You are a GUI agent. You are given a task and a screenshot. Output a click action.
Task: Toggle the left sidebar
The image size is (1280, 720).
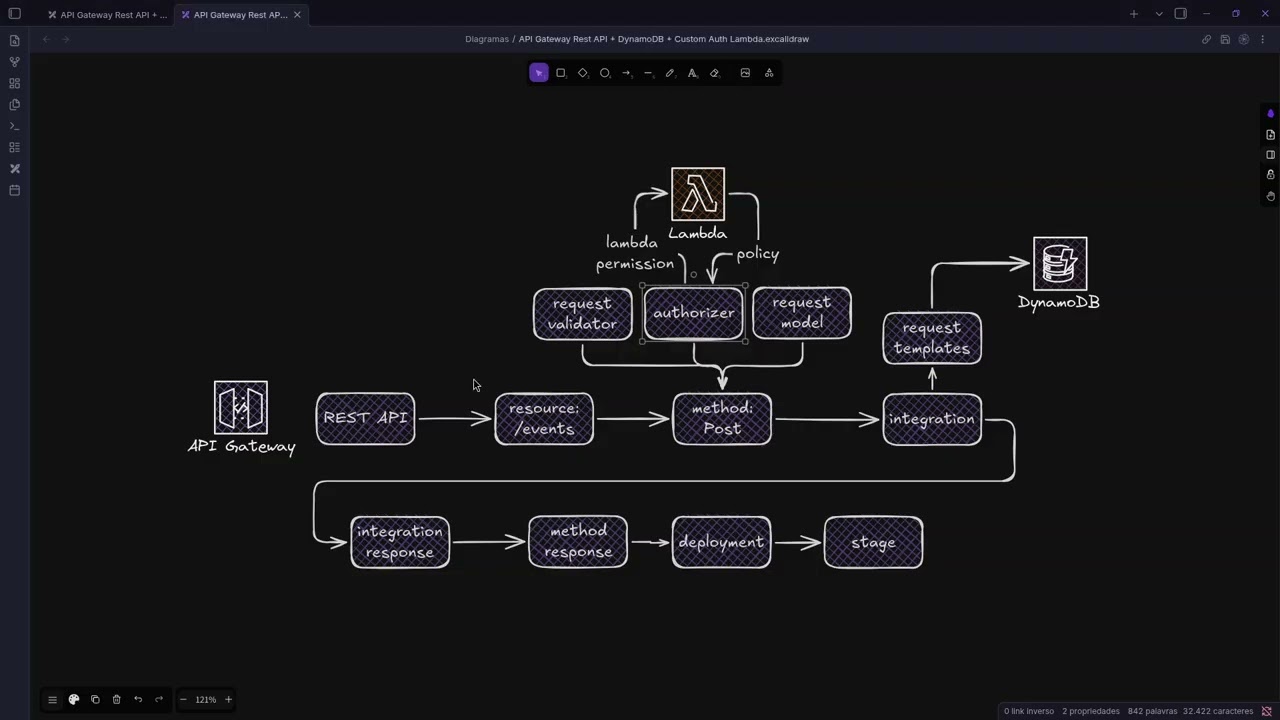pyautogui.click(x=14, y=14)
